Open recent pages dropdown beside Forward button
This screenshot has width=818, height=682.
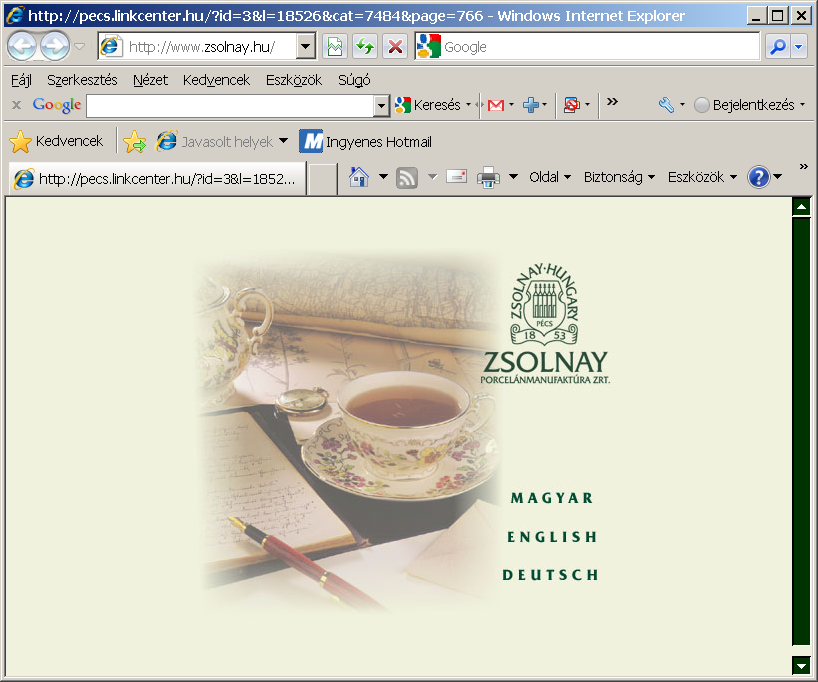pyautogui.click(x=79, y=46)
